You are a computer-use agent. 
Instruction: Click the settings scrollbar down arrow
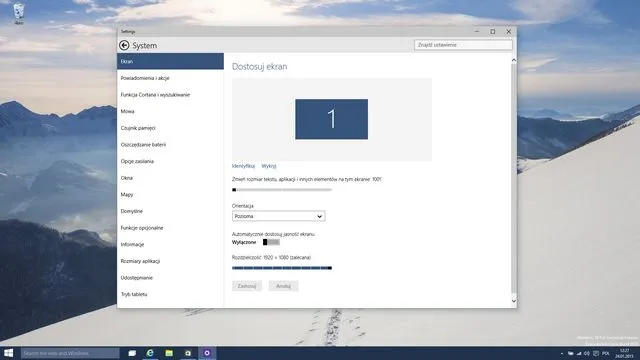point(514,301)
